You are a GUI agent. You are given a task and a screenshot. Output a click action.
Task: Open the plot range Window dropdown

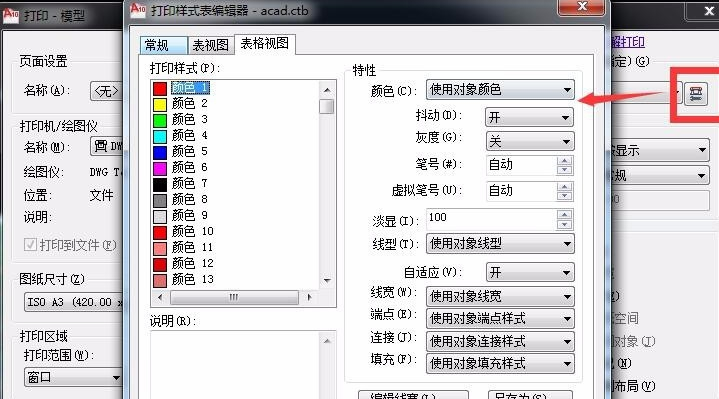coord(73,377)
